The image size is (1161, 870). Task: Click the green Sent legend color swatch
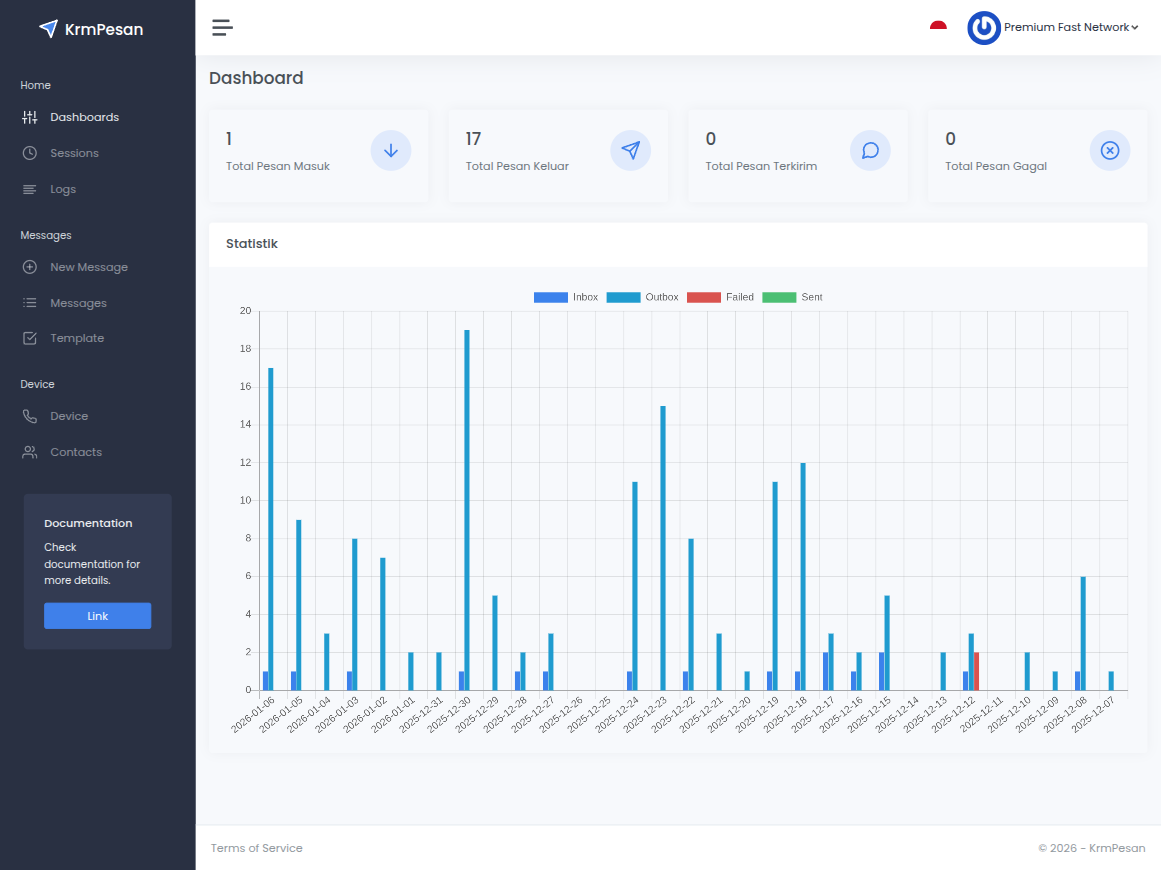[x=779, y=297]
